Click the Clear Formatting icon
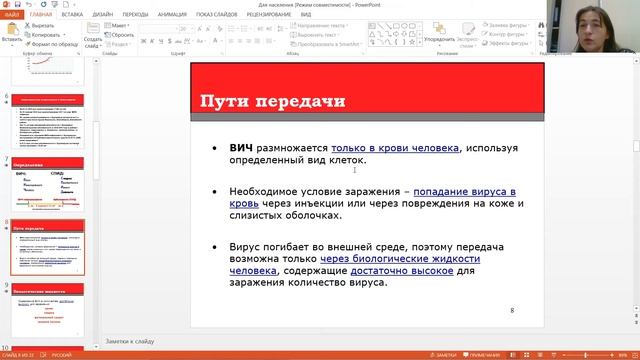Viewport: 640px width, 360px height. pyautogui.click(x=220, y=29)
